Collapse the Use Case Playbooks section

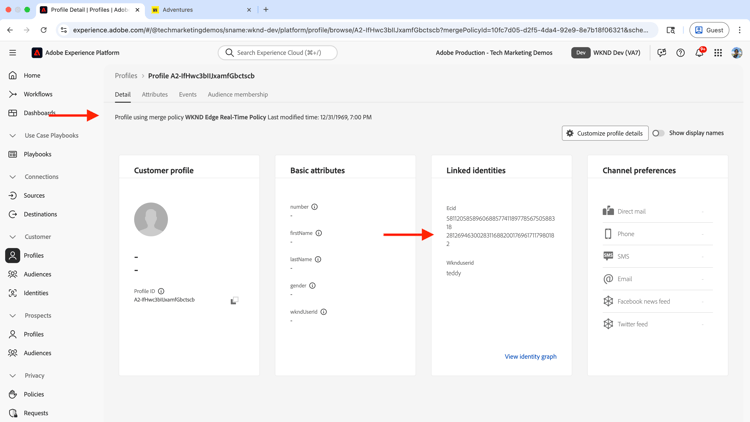coord(12,135)
